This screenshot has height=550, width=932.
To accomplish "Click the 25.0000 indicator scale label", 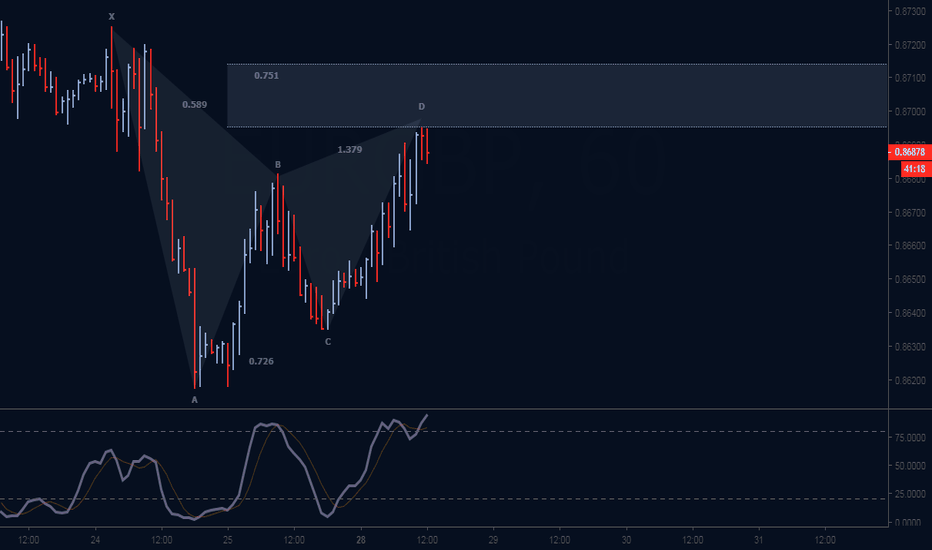I will pyautogui.click(x=910, y=494).
